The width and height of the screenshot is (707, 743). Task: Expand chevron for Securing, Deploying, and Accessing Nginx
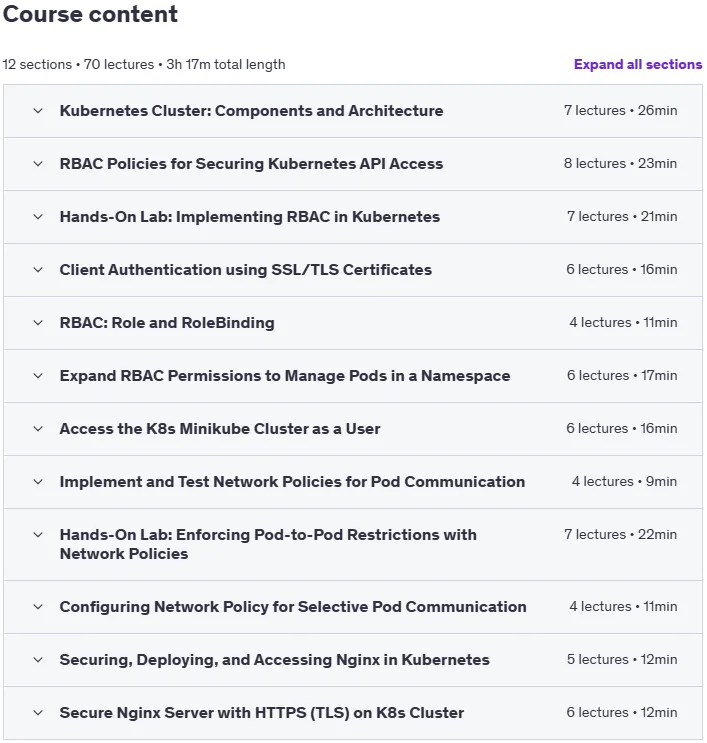(x=38, y=661)
